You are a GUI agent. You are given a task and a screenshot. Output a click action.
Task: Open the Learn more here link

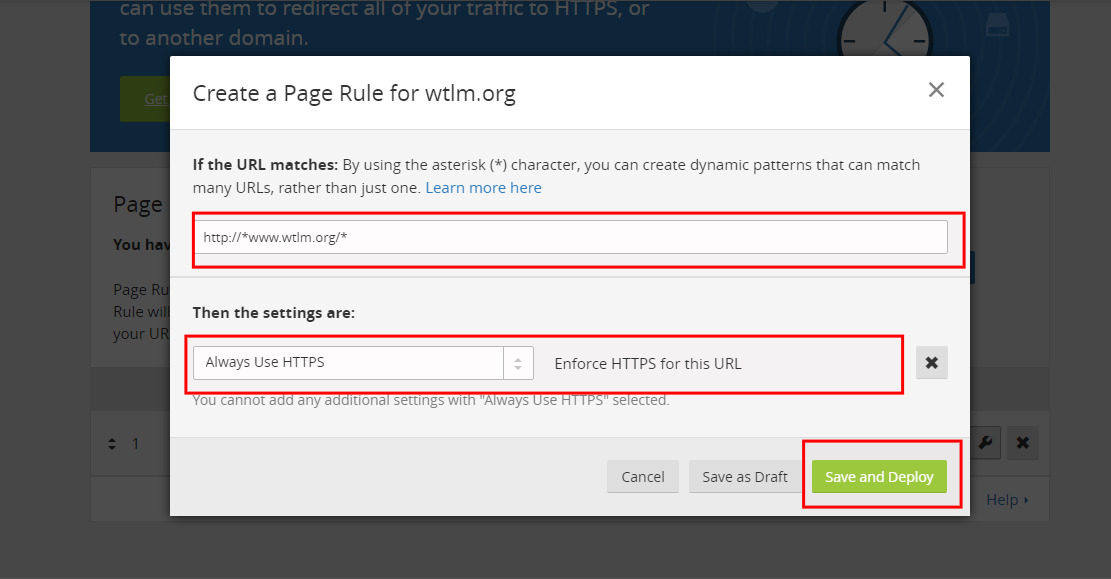483,188
